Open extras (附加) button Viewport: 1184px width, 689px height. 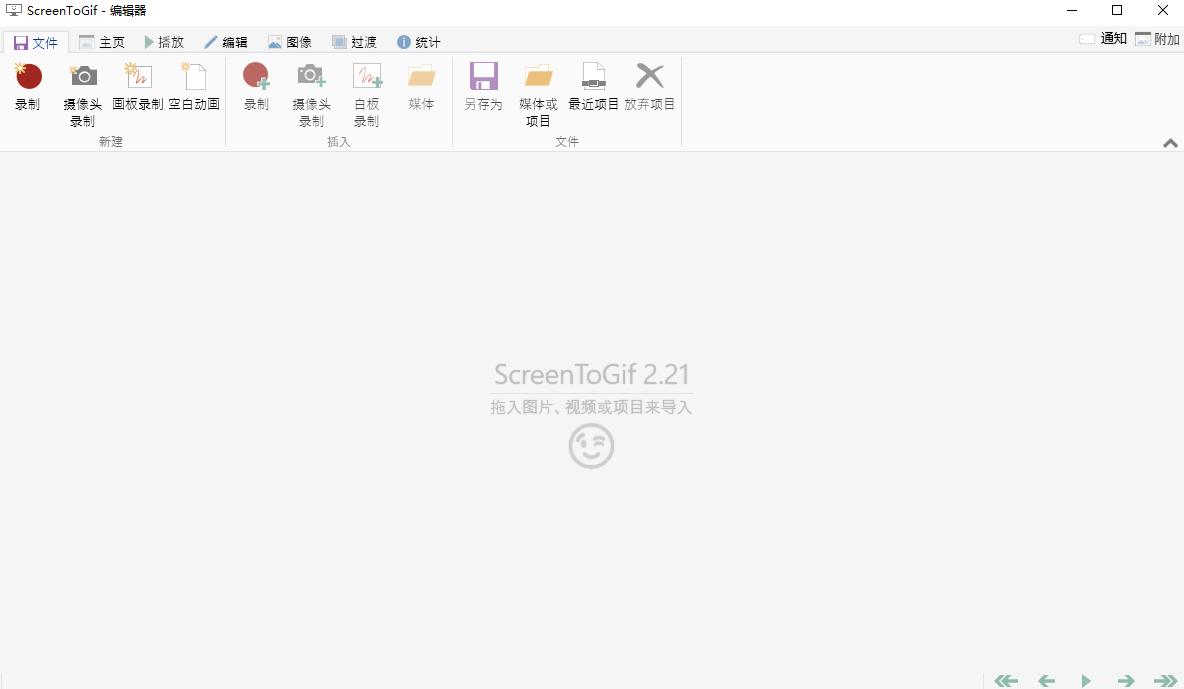[1158, 39]
